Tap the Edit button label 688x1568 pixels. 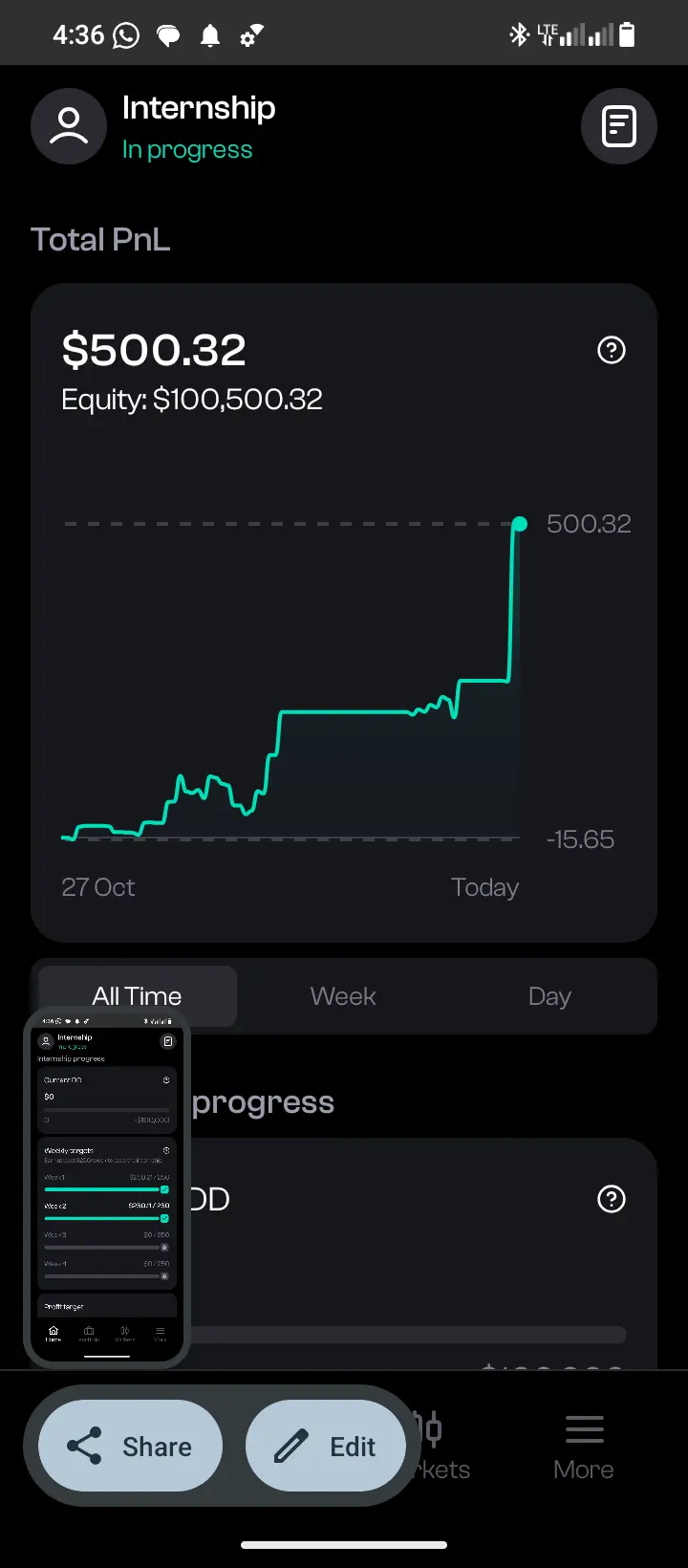(353, 1447)
